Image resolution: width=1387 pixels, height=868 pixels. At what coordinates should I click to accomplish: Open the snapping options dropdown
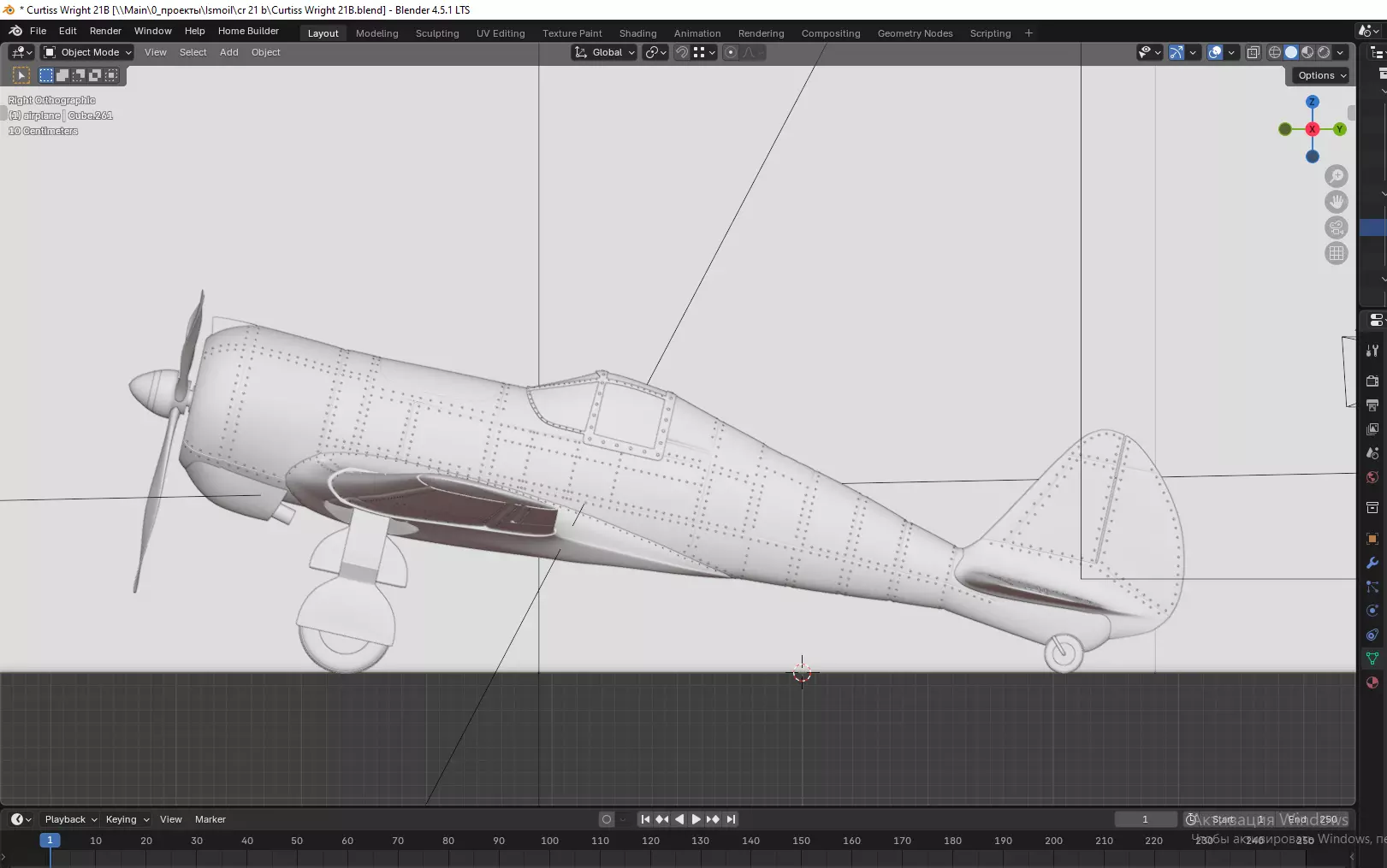click(704, 52)
